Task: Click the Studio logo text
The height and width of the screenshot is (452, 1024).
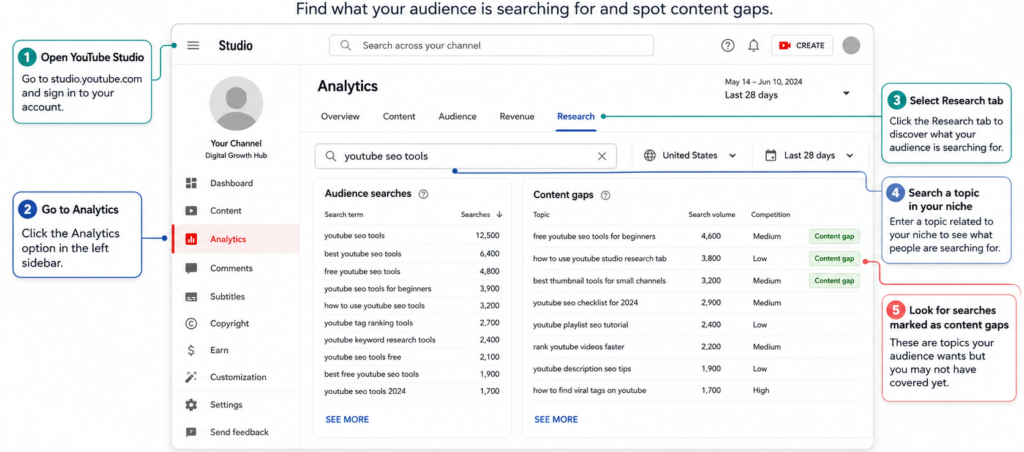Action: (x=236, y=46)
